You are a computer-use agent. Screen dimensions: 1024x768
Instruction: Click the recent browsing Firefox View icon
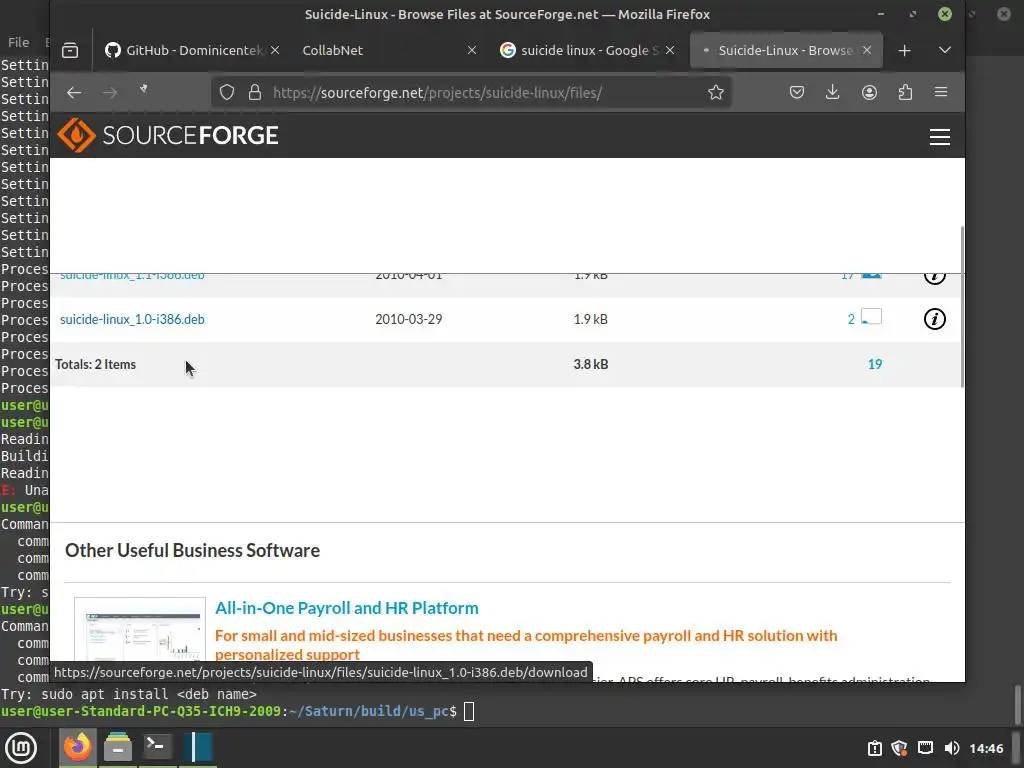point(70,50)
